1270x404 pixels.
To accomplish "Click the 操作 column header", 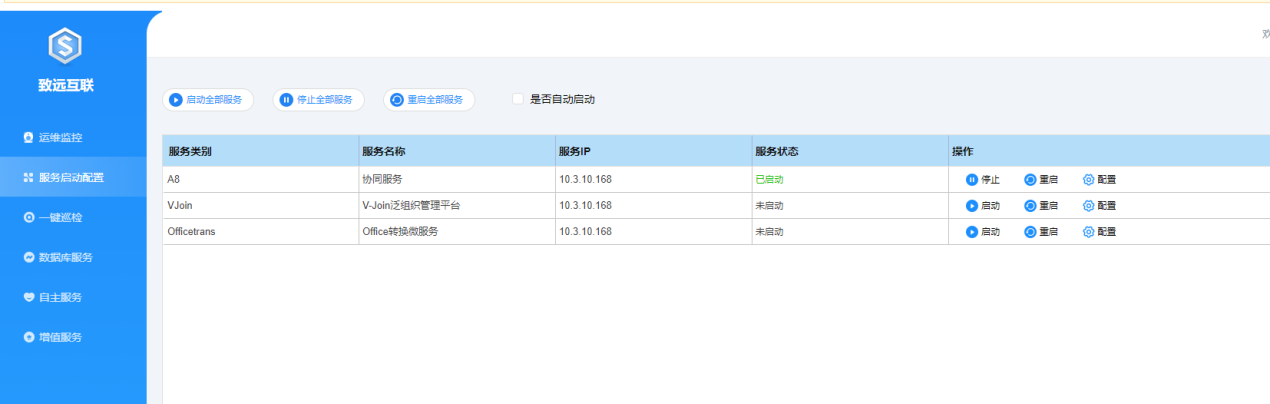I will click(x=1109, y=152).
